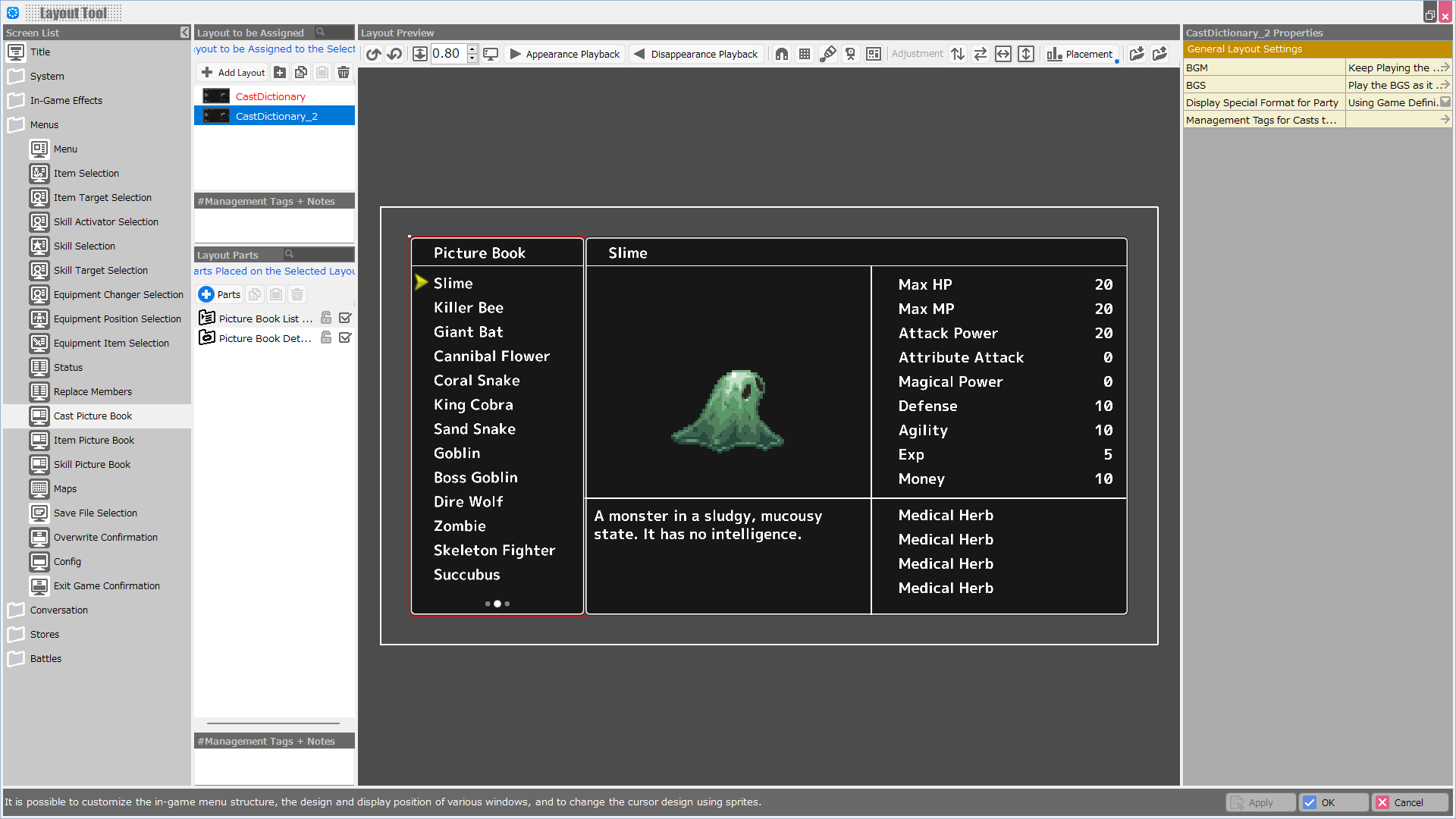Select the CastDictionary layout entry
1456x819 pixels.
(270, 96)
